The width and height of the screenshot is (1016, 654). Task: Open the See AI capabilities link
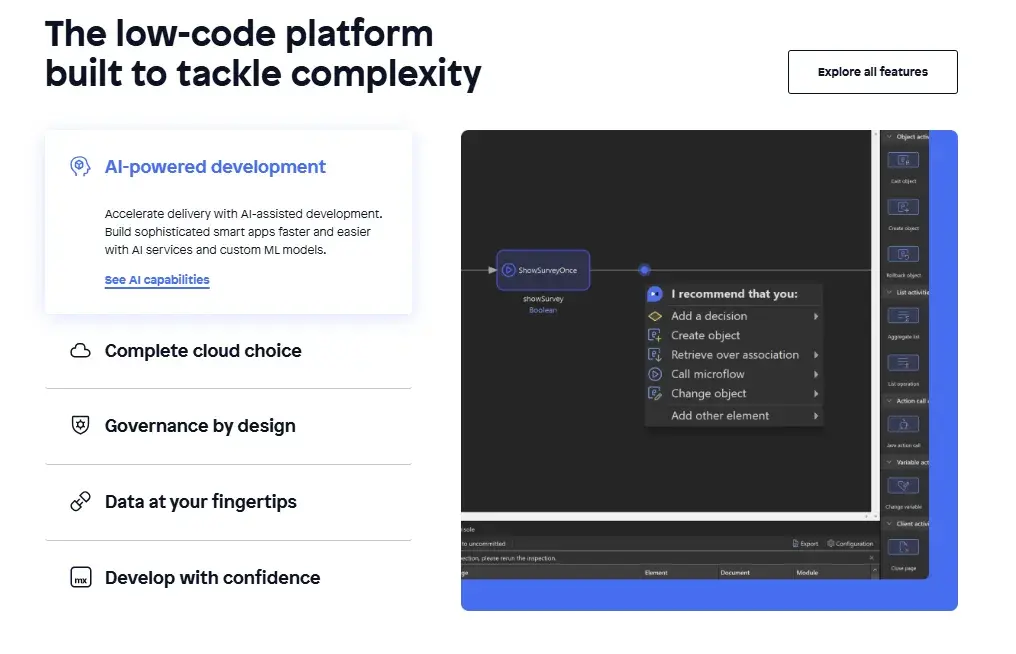click(x=157, y=280)
